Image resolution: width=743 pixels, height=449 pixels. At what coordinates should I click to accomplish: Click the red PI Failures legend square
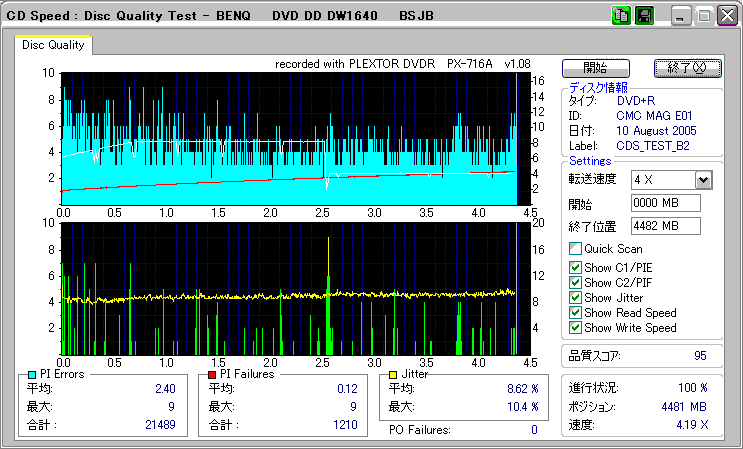click(212, 374)
